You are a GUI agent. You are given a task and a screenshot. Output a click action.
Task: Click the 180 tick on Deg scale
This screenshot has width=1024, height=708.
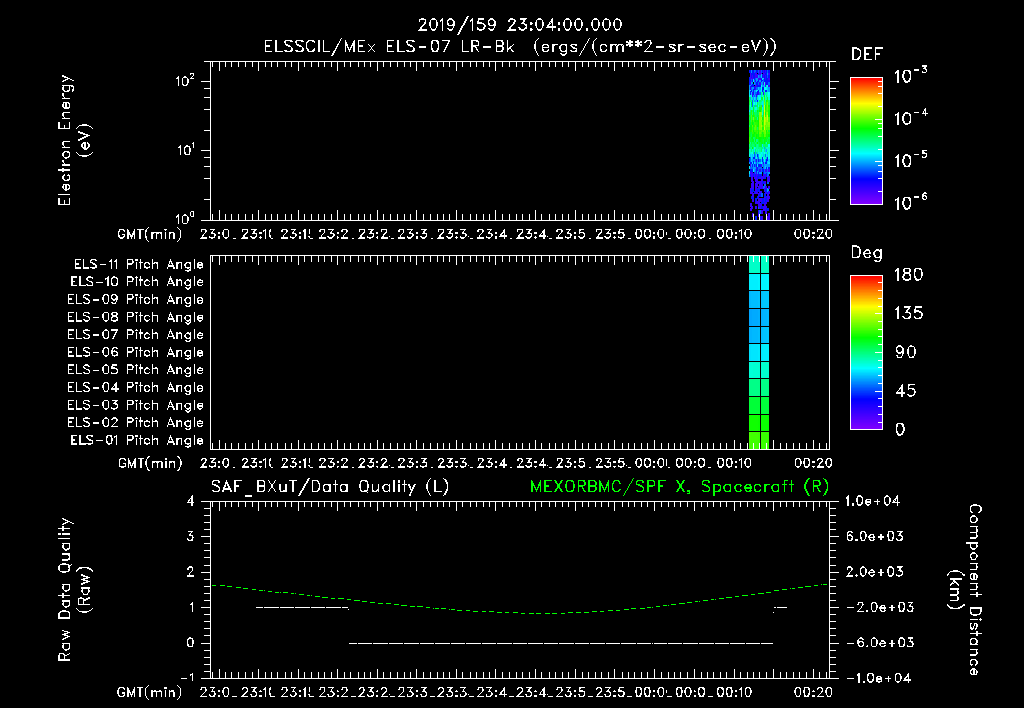(908, 275)
